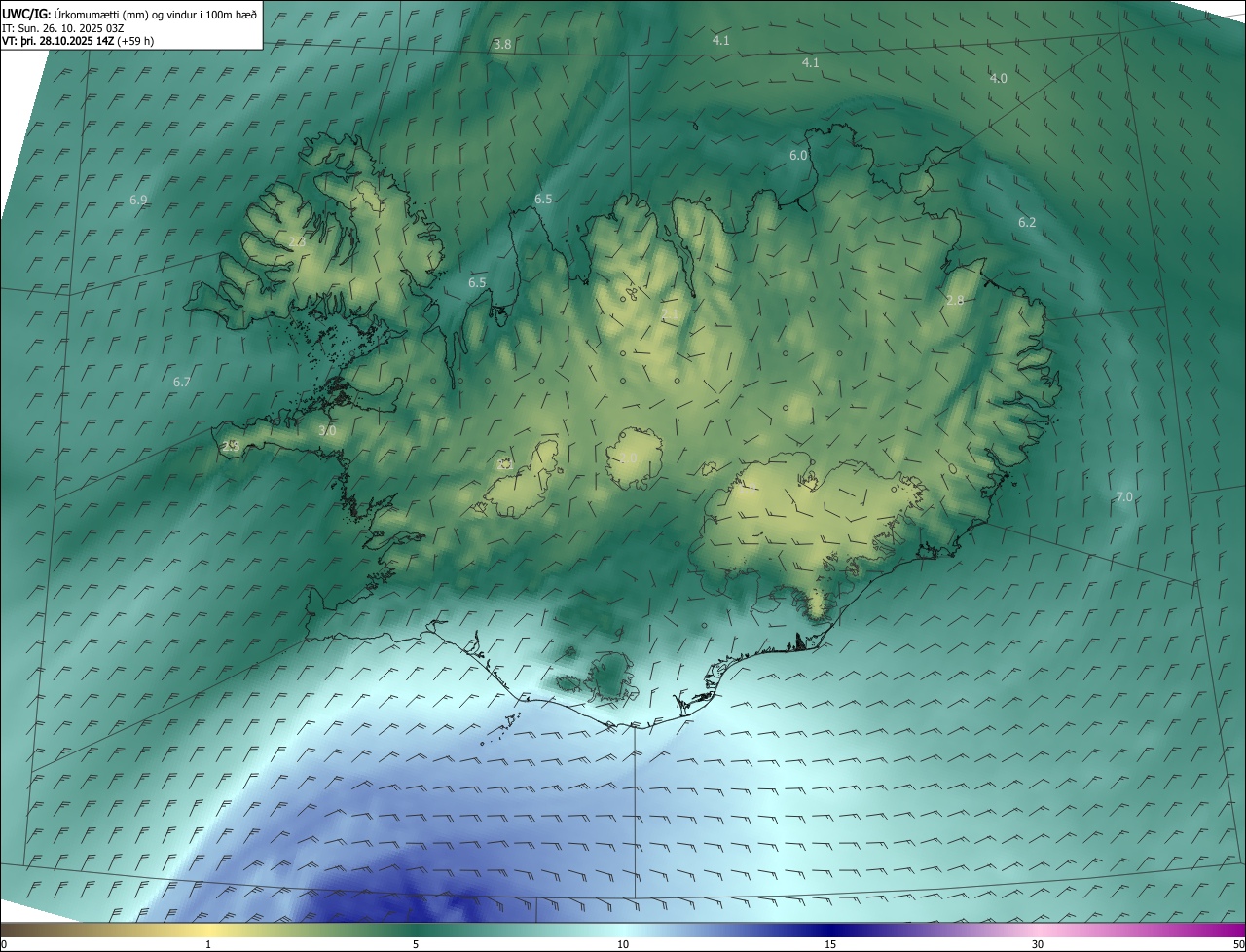Click the 4.0 value label on the map
The height and width of the screenshot is (952, 1246).
point(998,78)
